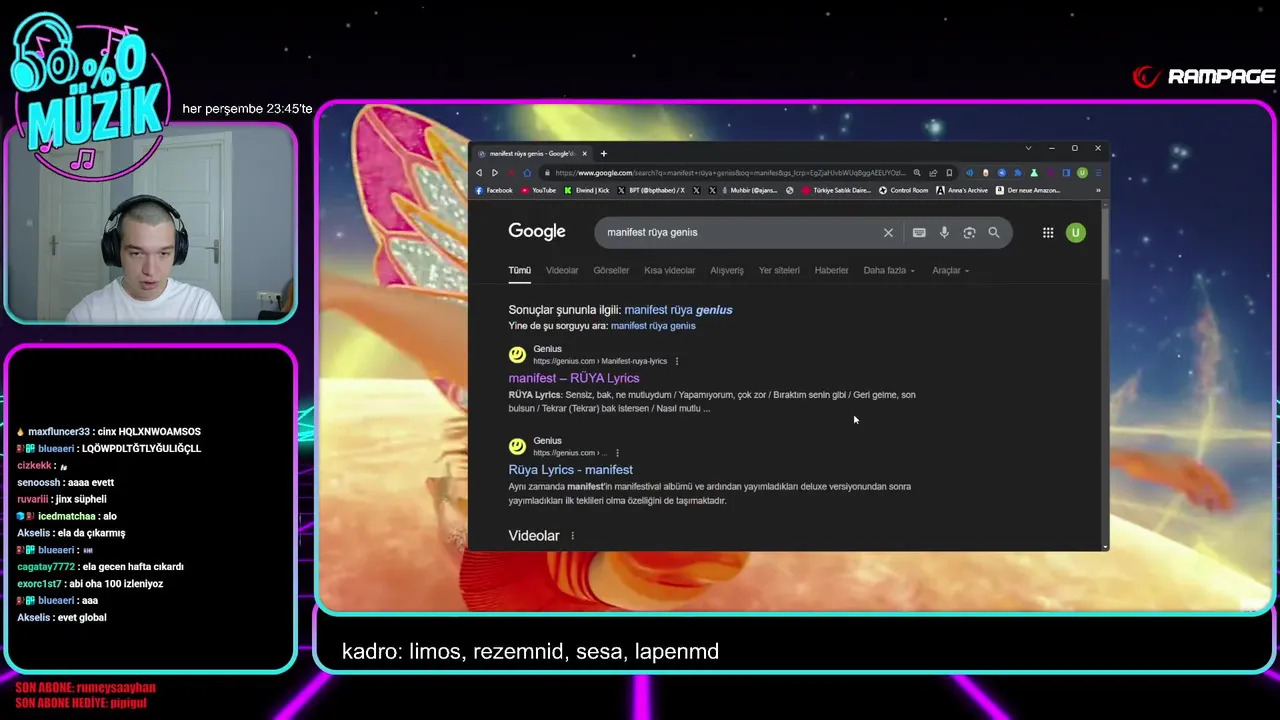Zoom the page with the address bar magnifier
Screen dimensions: 1280x720
click(917, 173)
